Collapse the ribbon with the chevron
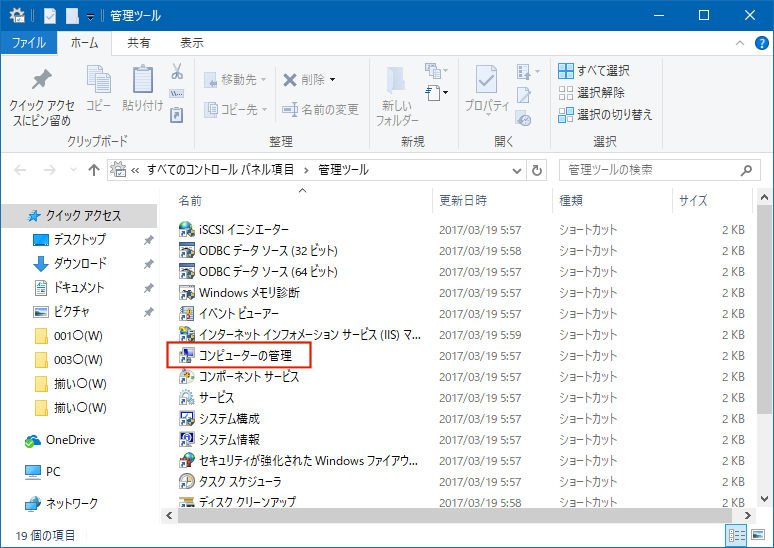774x548 pixels. point(740,43)
